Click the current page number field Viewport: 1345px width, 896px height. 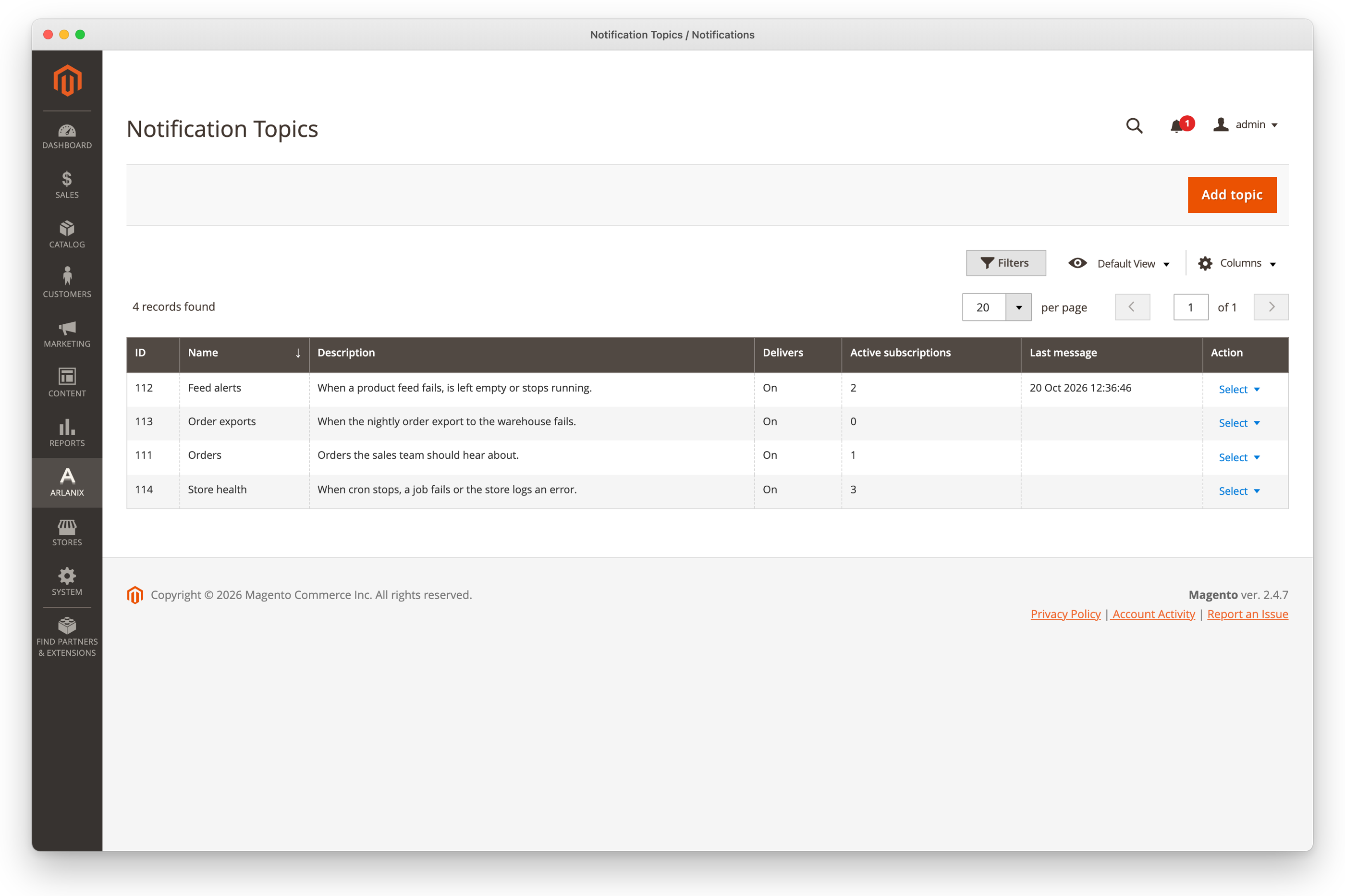coord(1191,307)
